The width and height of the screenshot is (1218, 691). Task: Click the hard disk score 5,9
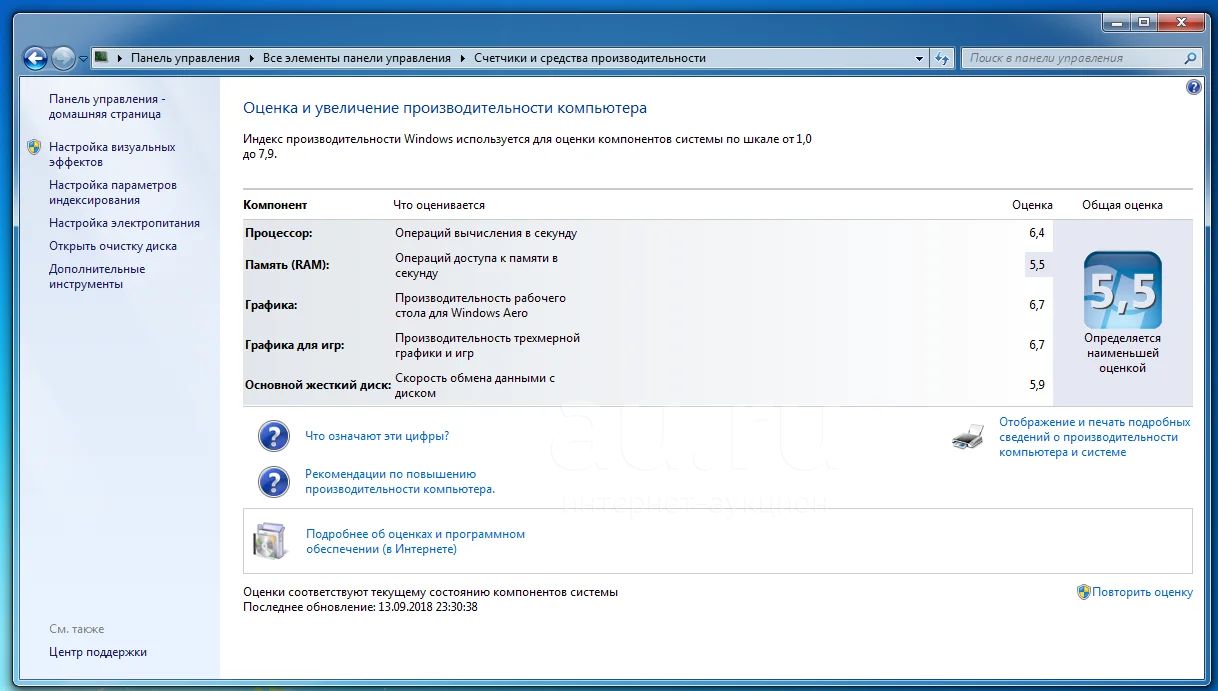(1036, 385)
